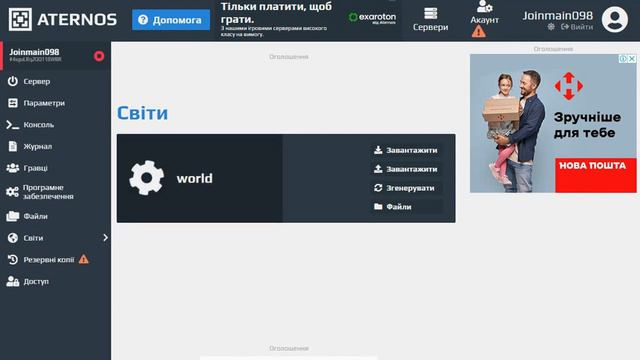This screenshot has height=360, width=640.
Task: Open the Нова Пошта ad image
Action: 553,123
